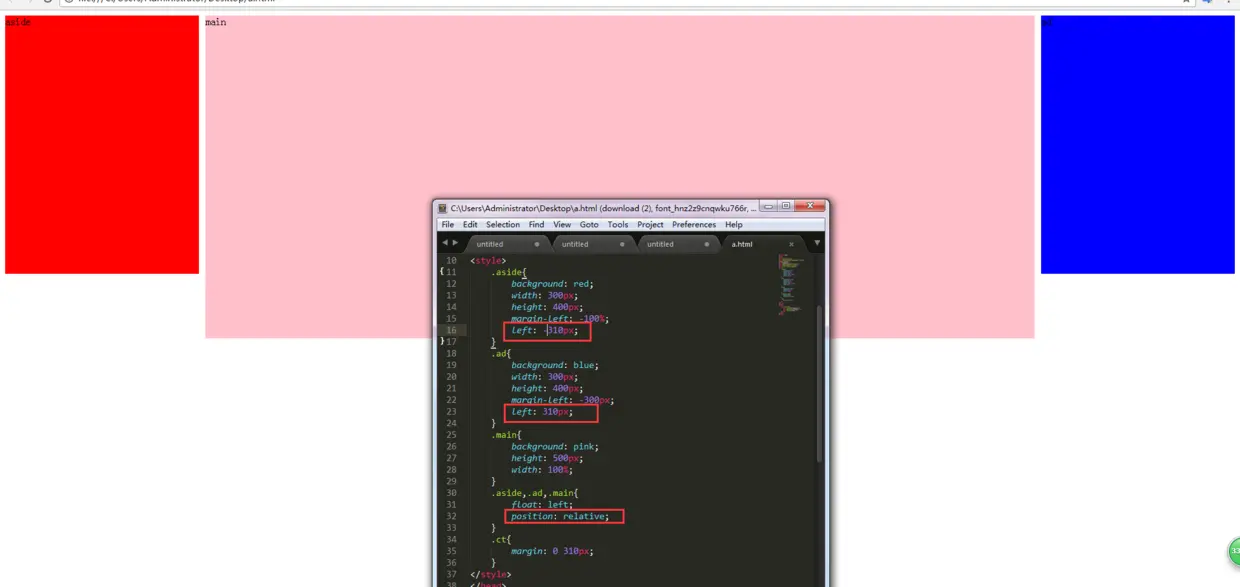
Task: Click the 'main' label on the page
Action: tap(216, 22)
